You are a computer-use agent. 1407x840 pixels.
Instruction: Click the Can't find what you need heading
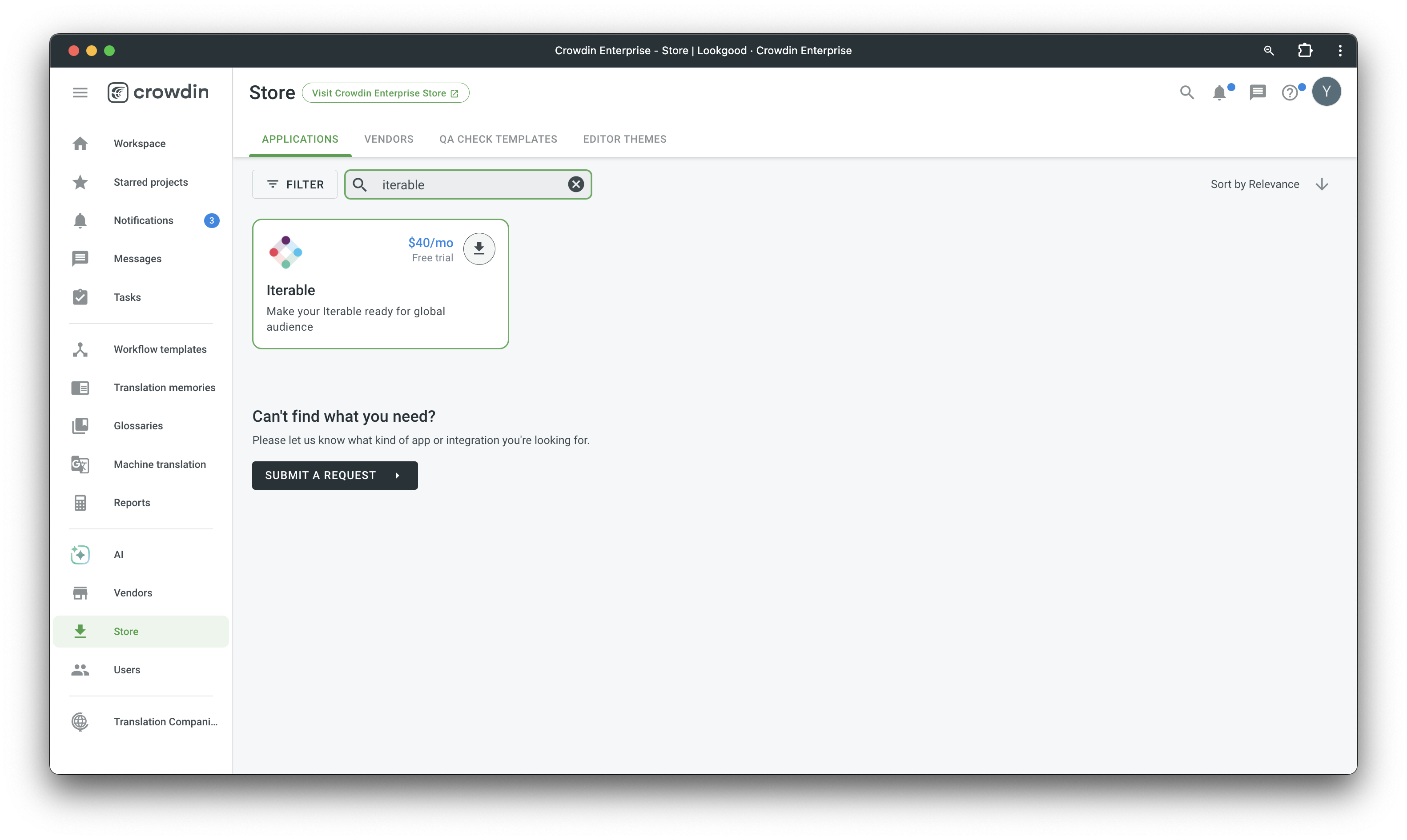(x=344, y=416)
